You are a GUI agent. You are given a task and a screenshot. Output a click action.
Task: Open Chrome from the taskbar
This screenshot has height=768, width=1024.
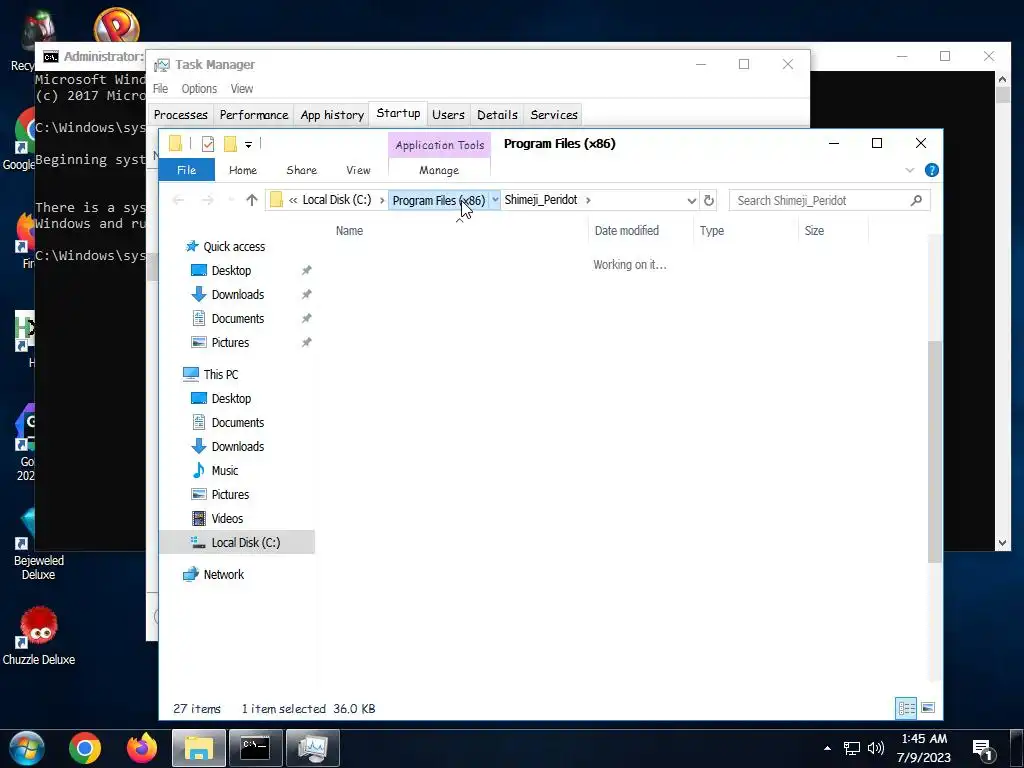pyautogui.click(x=85, y=748)
